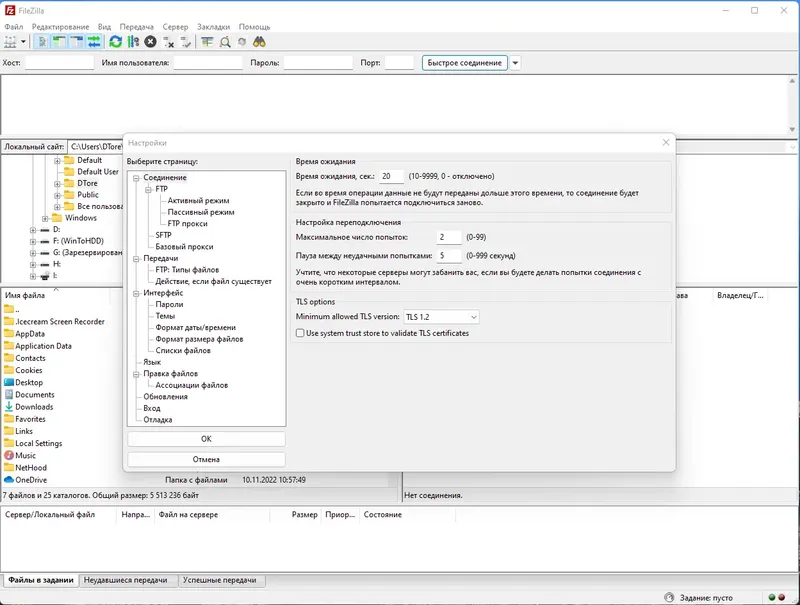
Task: Open the Закладки menu
Action: (x=213, y=27)
